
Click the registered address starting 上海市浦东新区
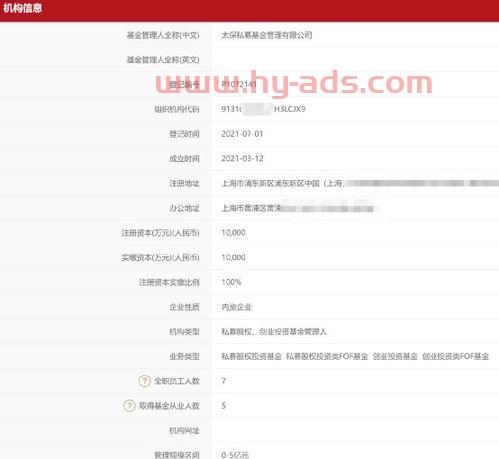[x=360, y=183]
